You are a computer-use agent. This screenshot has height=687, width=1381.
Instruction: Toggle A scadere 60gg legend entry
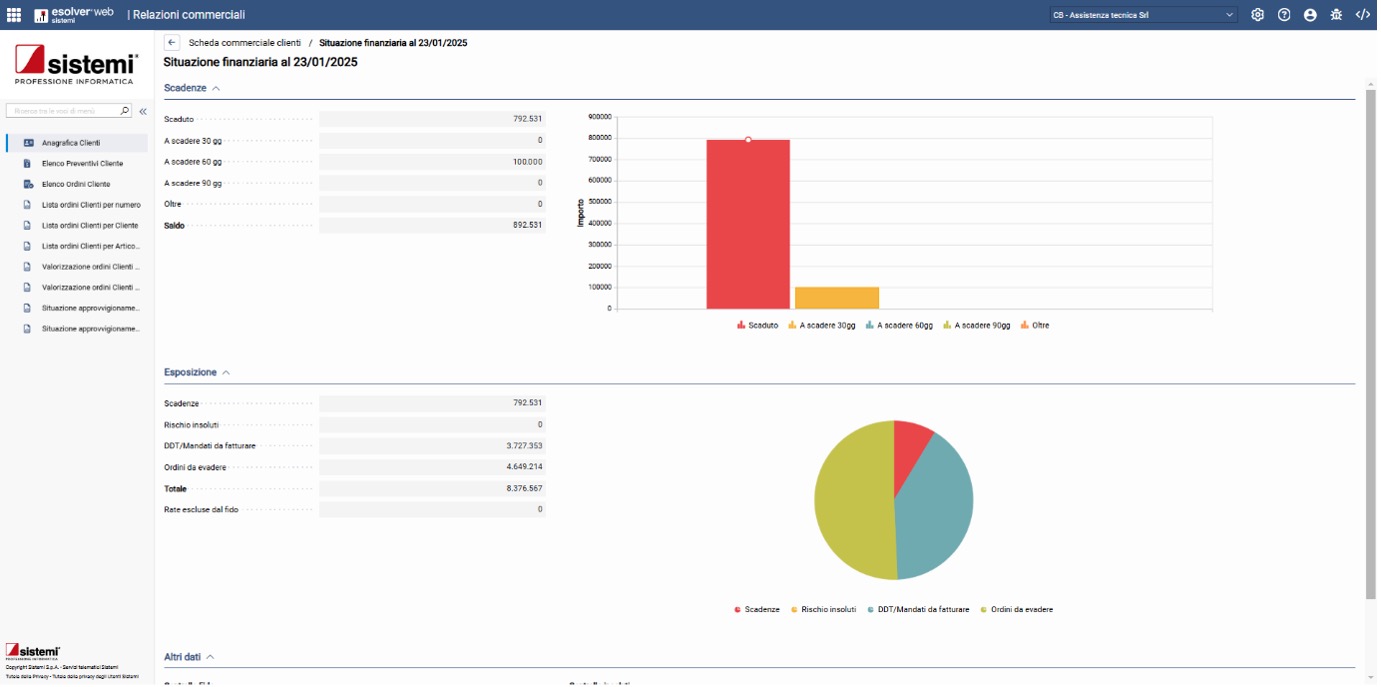click(x=899, y=326)
